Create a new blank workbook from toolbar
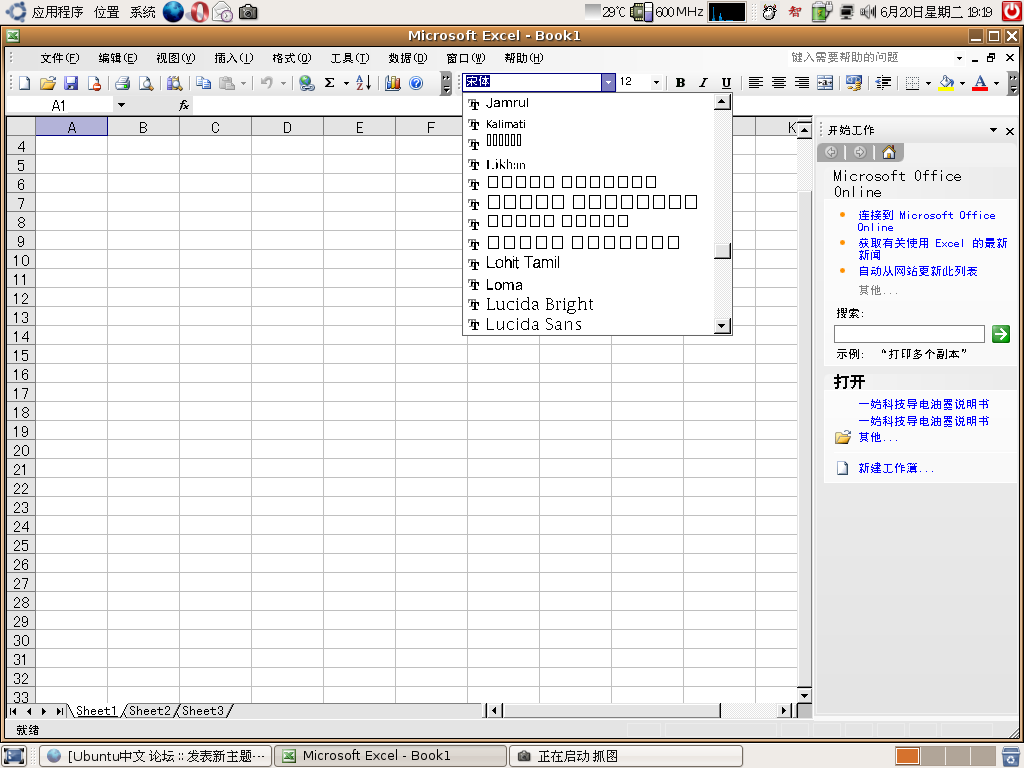The height and width of the screenshot is (768, 1024). [25, 83]
